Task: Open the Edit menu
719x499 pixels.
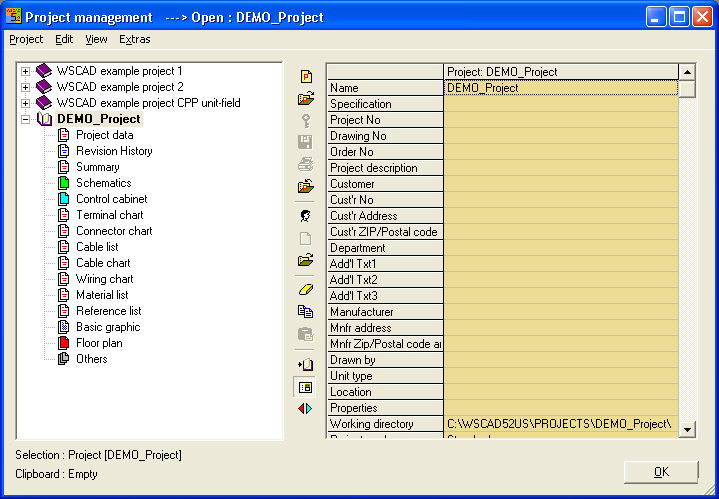Action: [x=64, y=39]
